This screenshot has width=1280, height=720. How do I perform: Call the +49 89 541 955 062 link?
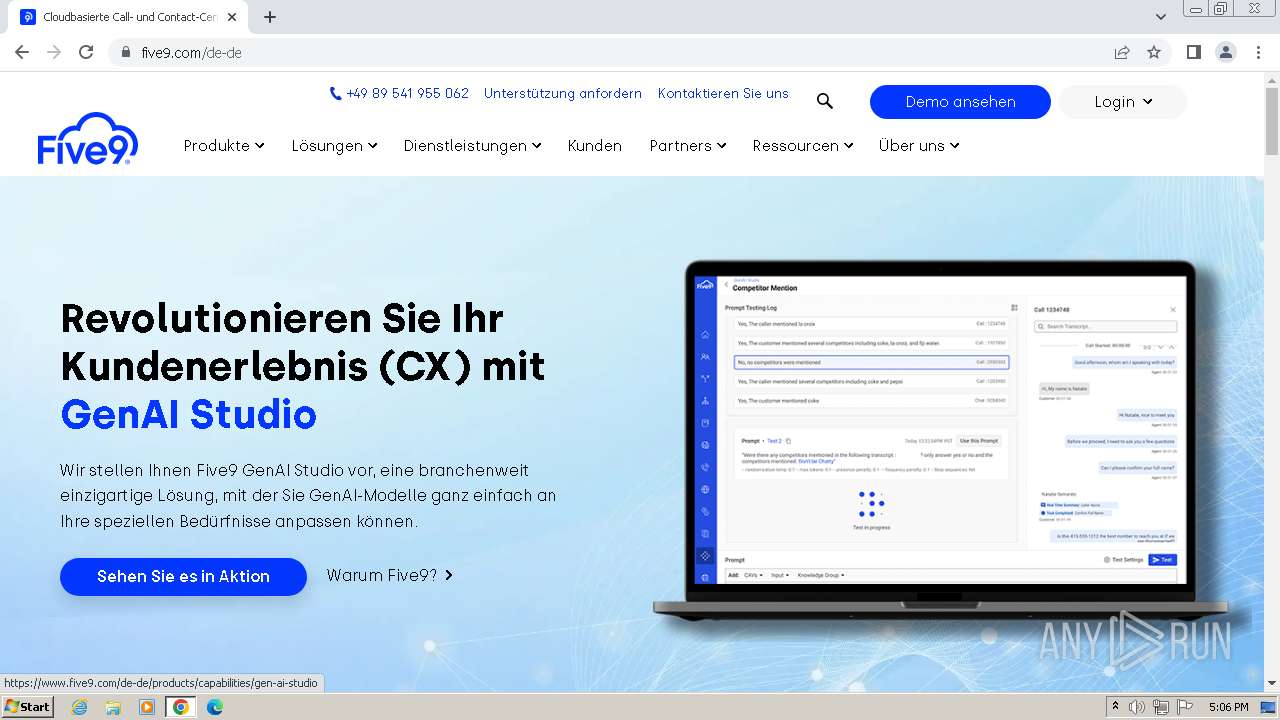point(407,93)
